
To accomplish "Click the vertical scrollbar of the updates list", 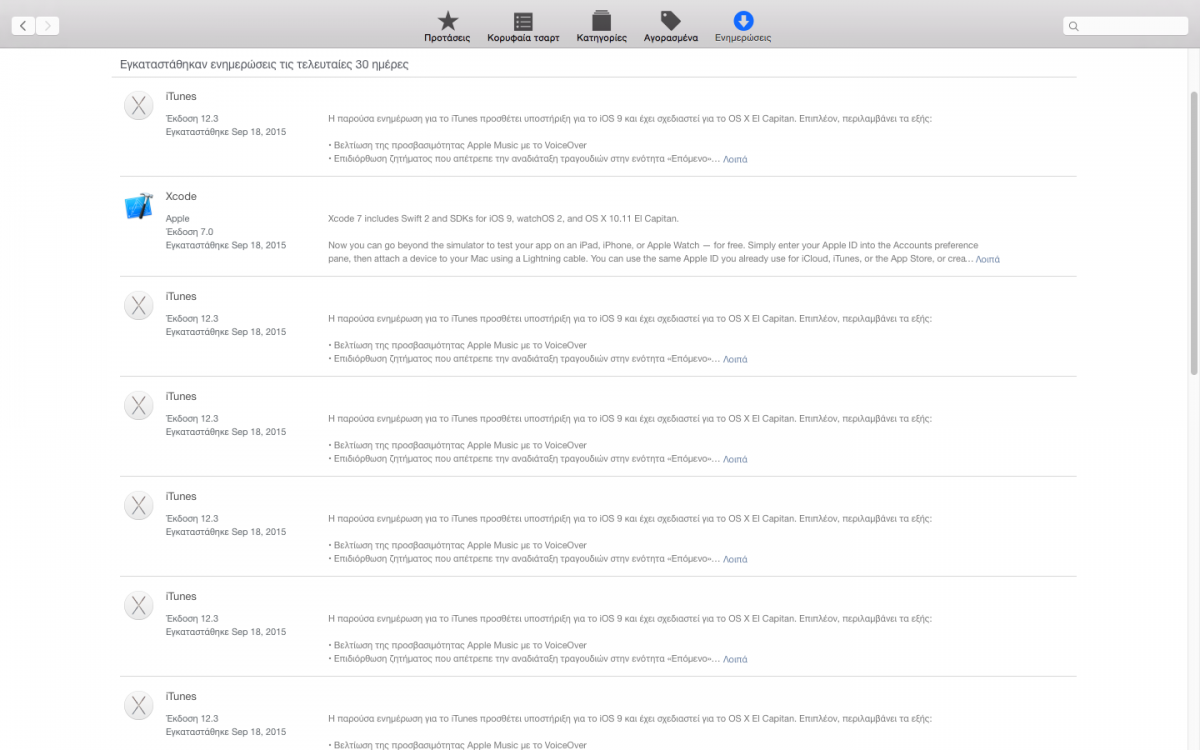I will pyautogui.click(x=1194, y=232).
